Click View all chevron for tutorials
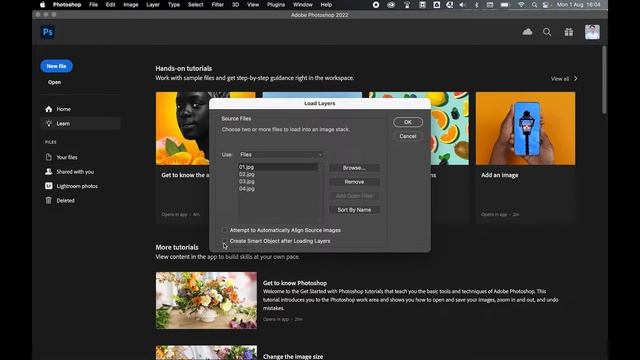This screenshot has width=640, height=360. tap(576, 78)
